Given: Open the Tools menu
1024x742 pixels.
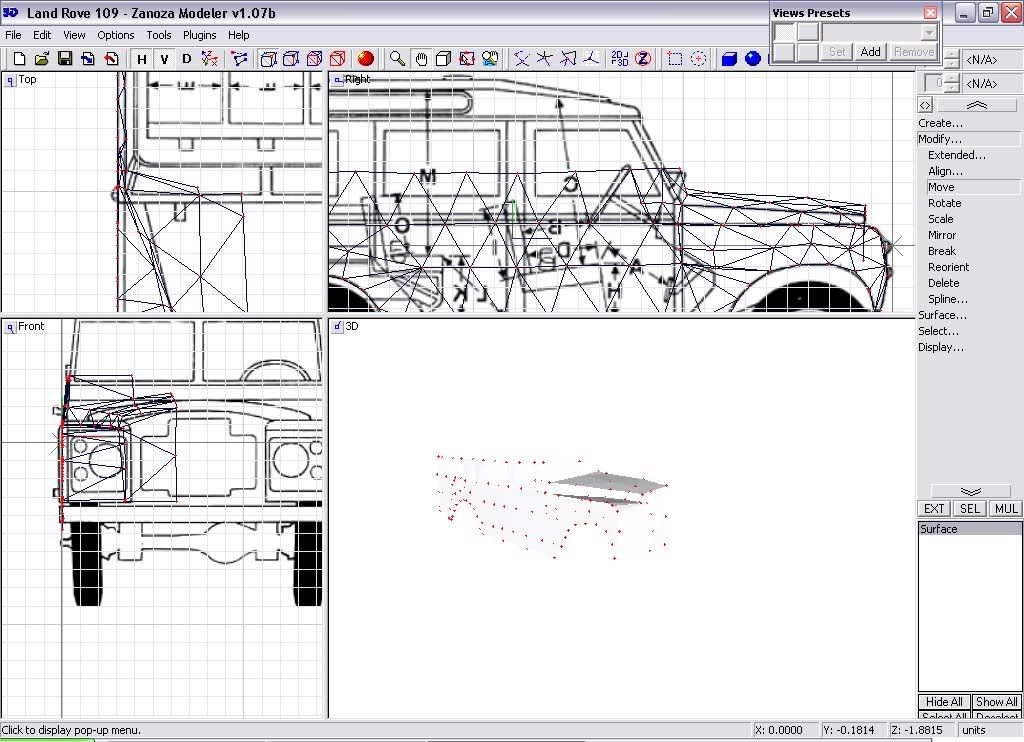Looking at the screenshot, I should point(159,35).
